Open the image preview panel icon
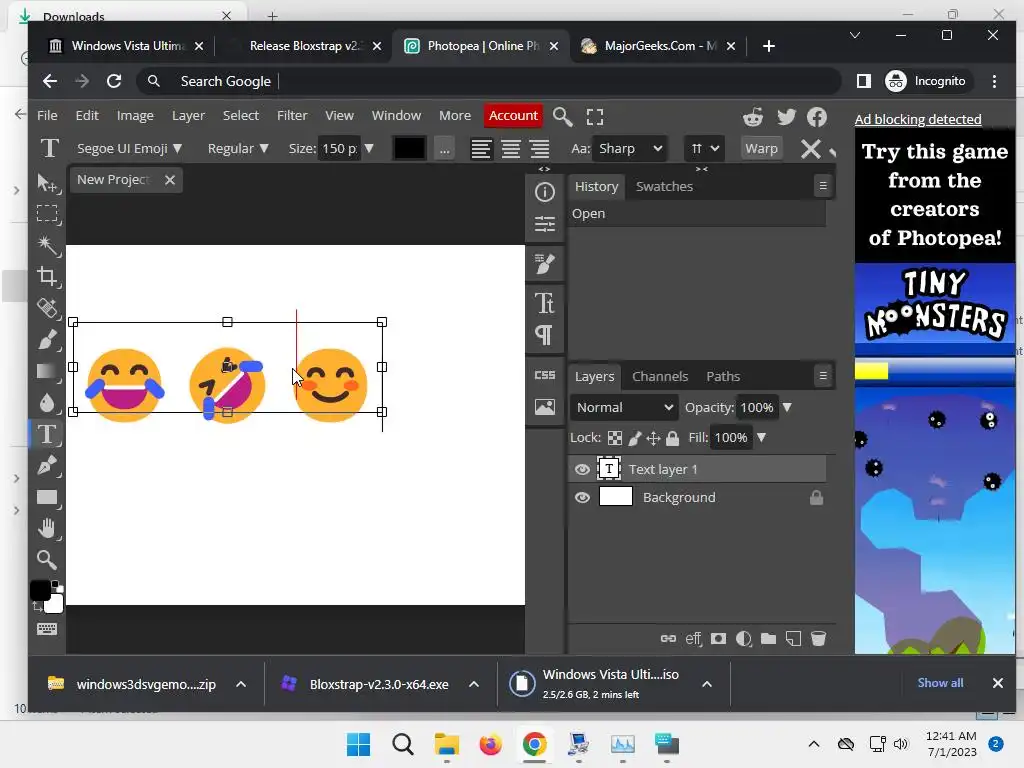The image size is (1024, 768). click(545, 407)
